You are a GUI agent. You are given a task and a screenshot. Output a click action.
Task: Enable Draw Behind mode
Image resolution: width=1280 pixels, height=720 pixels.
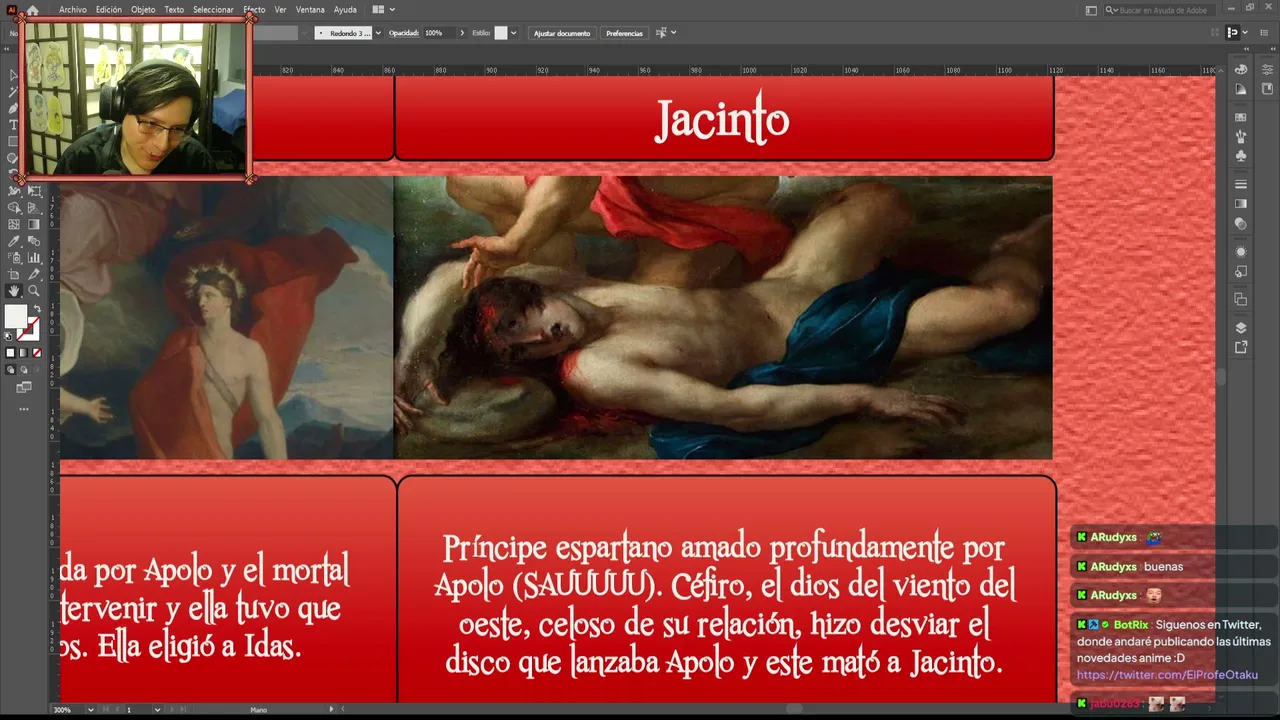pos(24,370)
